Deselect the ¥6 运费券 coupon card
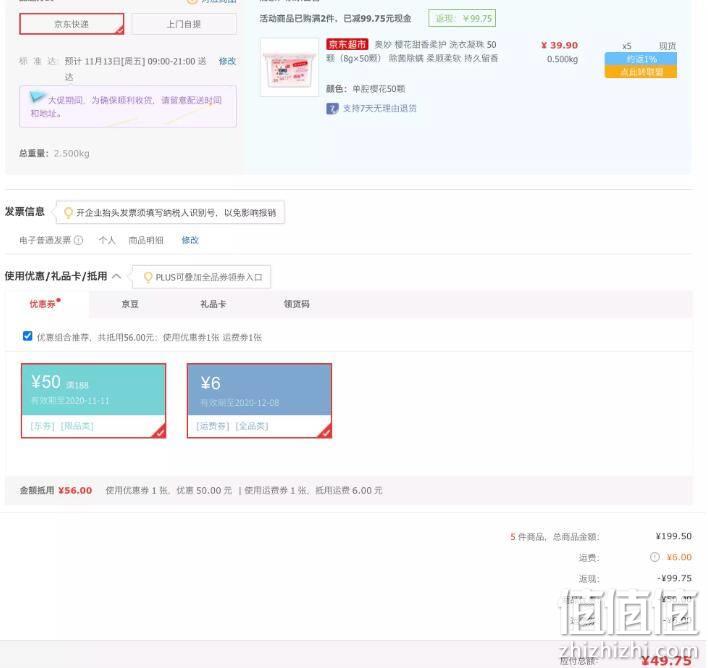 pos(260,401)
